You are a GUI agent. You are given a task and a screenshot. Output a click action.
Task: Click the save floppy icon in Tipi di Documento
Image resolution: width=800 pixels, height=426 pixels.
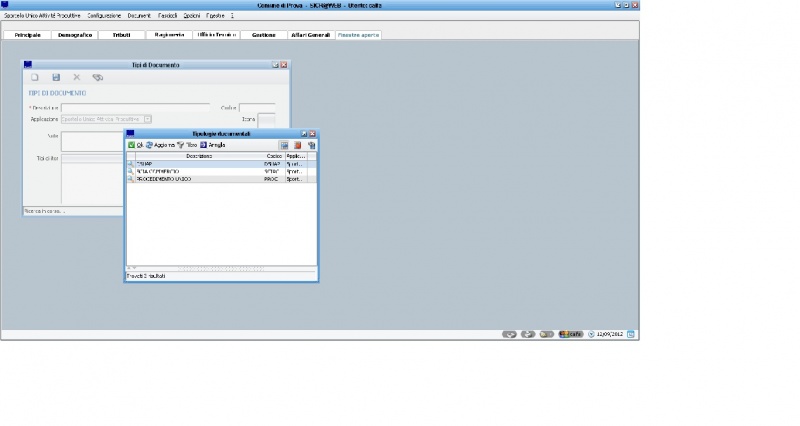56,78
